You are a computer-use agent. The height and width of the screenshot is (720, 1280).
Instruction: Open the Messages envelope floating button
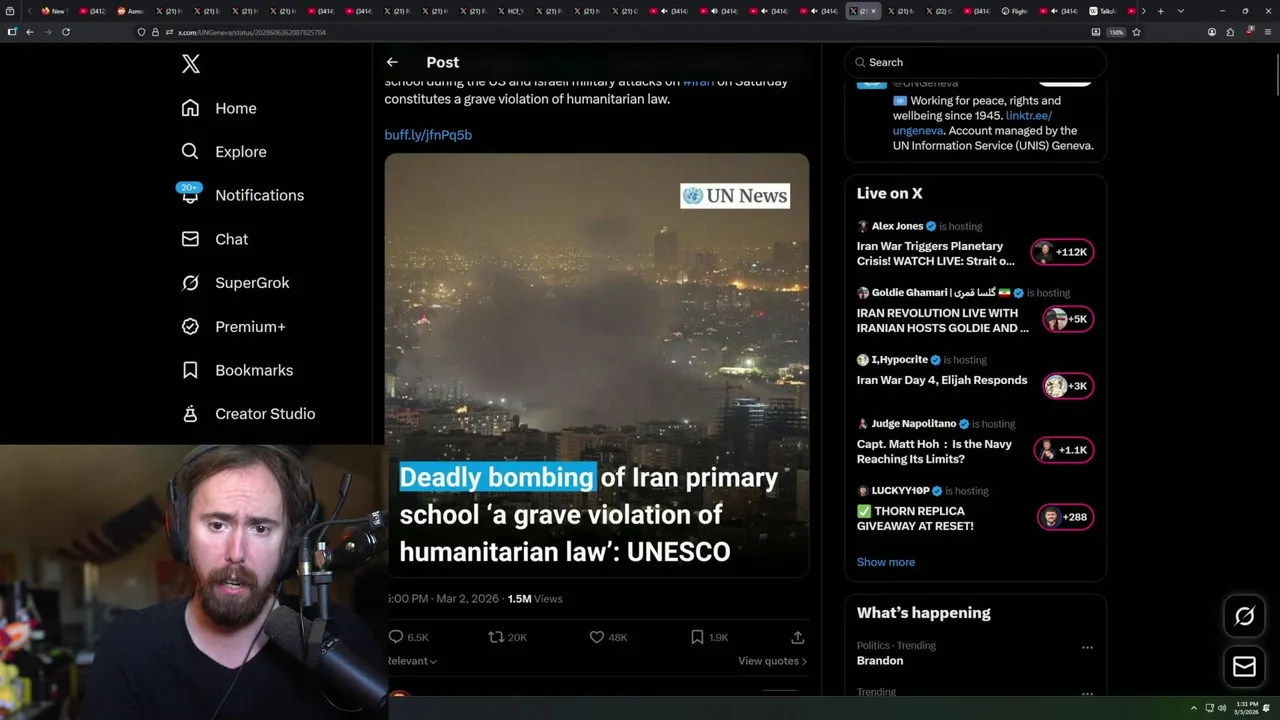click(1244, 667)
